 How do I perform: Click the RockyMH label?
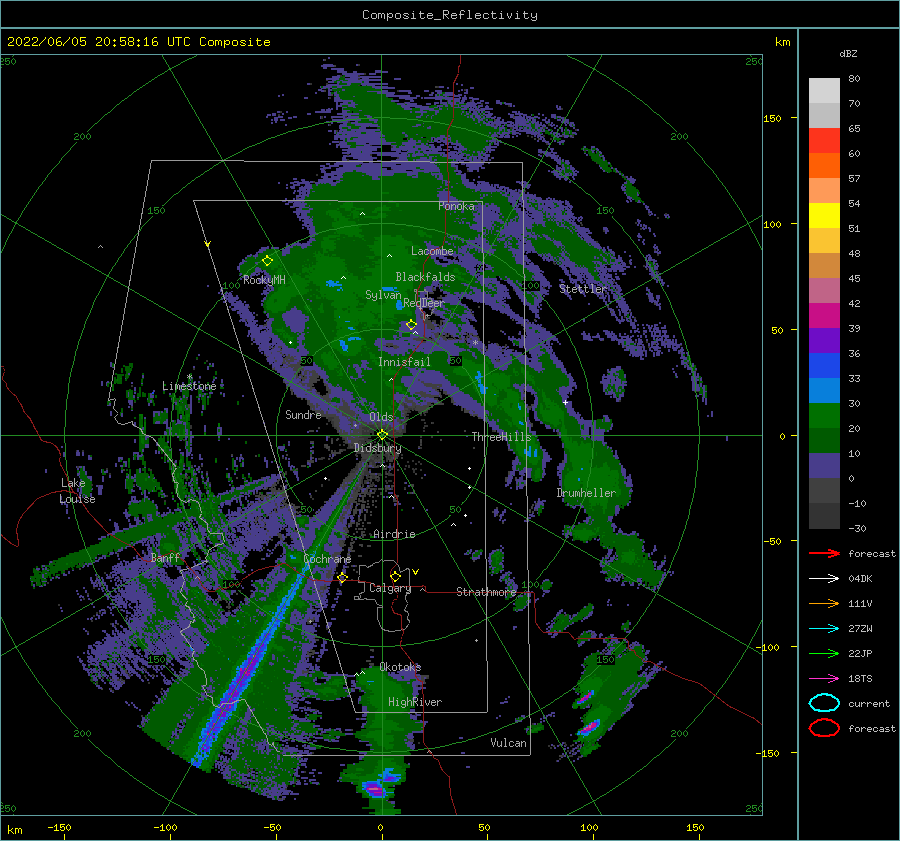tap(264, 280)
